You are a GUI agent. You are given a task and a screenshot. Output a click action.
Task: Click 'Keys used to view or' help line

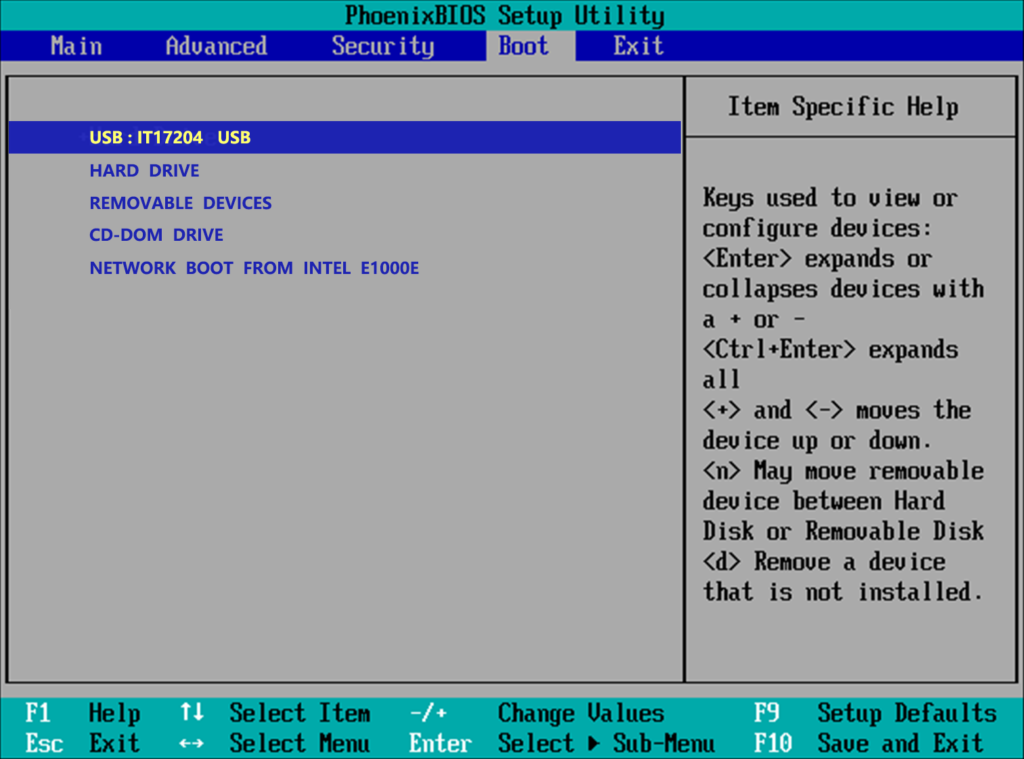click(x=830, y=198)
